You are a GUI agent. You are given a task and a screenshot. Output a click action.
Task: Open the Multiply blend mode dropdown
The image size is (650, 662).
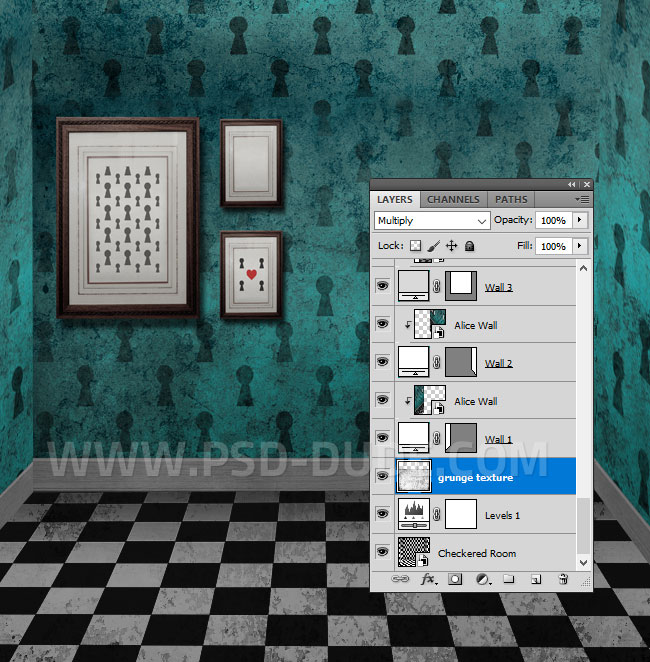coord(432,220)
